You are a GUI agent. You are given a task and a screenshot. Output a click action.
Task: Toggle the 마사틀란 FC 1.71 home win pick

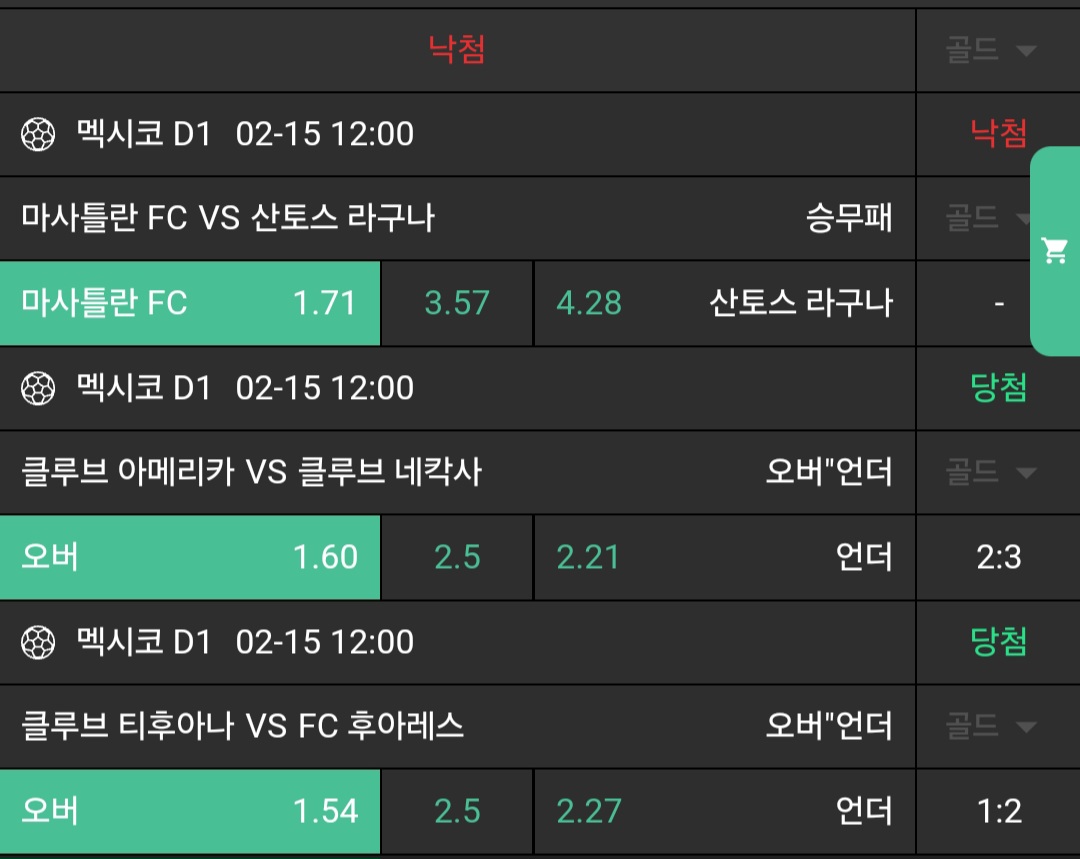[x=190, y=303]
